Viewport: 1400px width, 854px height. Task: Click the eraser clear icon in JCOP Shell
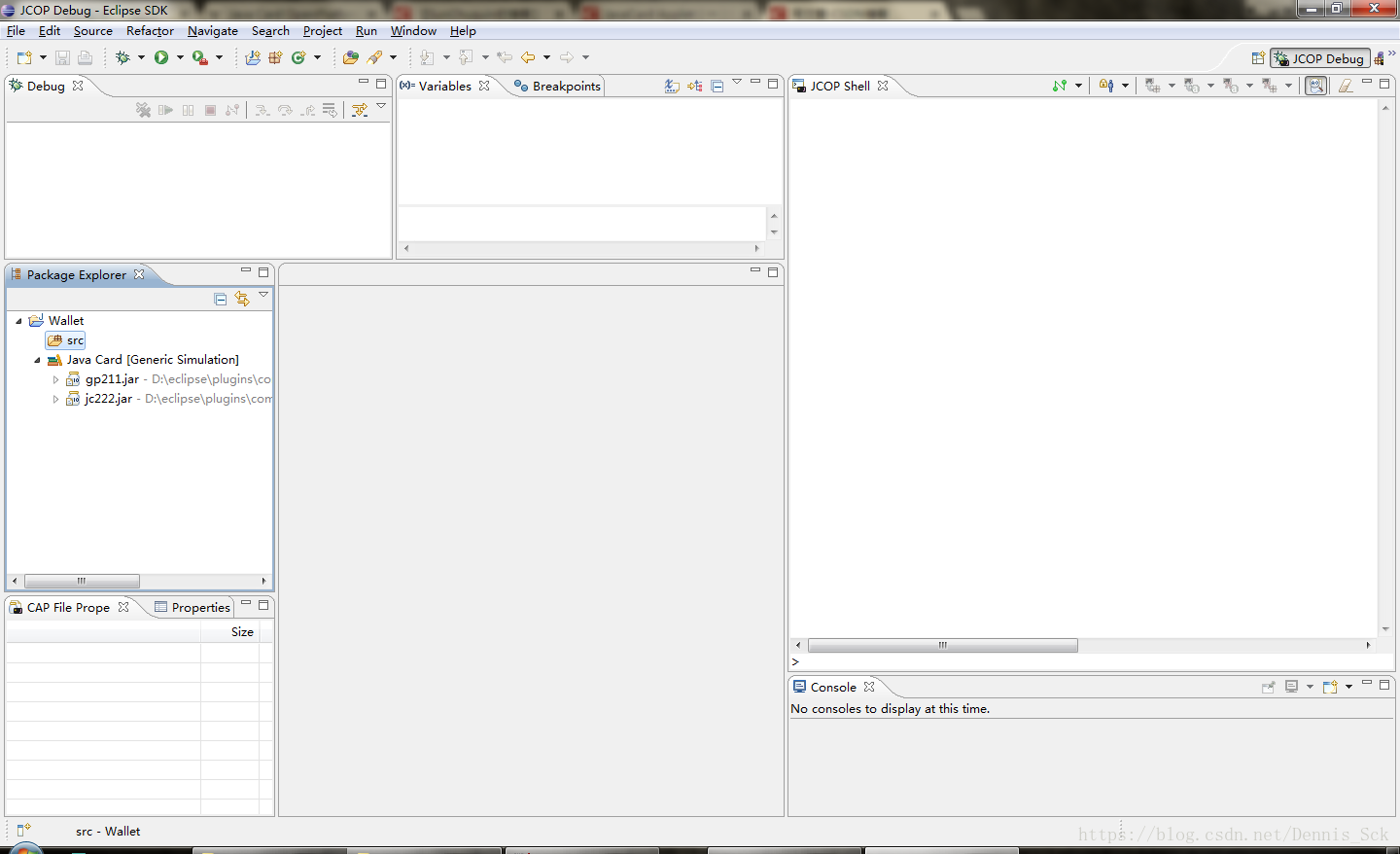pyautogui.click(x=1346, y=86)
